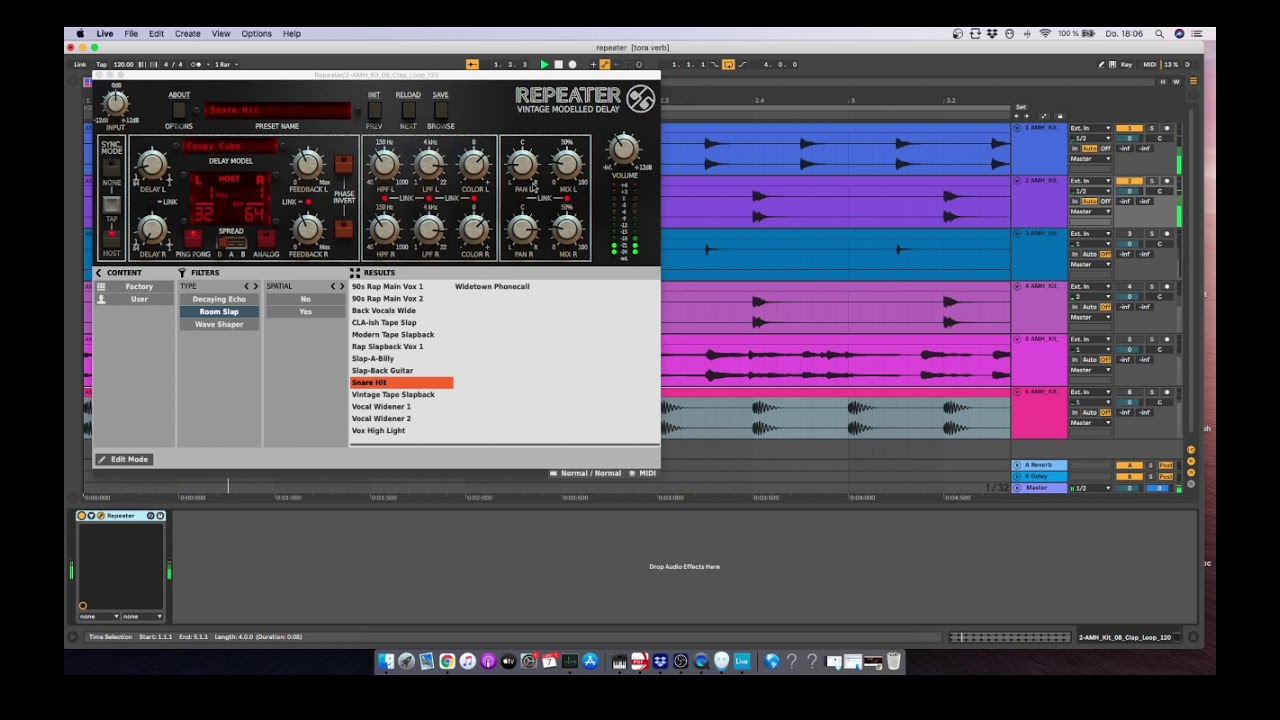The width and height of the screenshot is (1280, 720).
Task: Toggle upper PHASE INVERT button
Action: (x=343, y=165)
